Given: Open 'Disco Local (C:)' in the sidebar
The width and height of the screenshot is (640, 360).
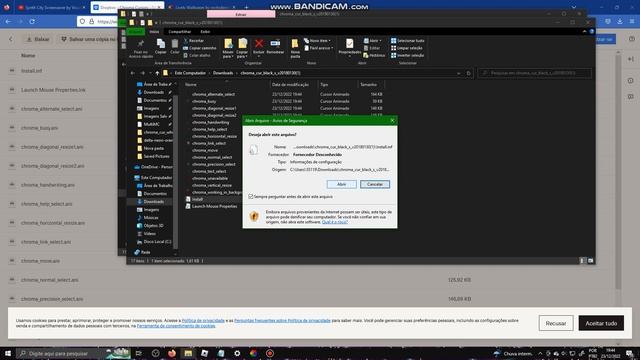Looking at the screenshot, I should point(154,242).
